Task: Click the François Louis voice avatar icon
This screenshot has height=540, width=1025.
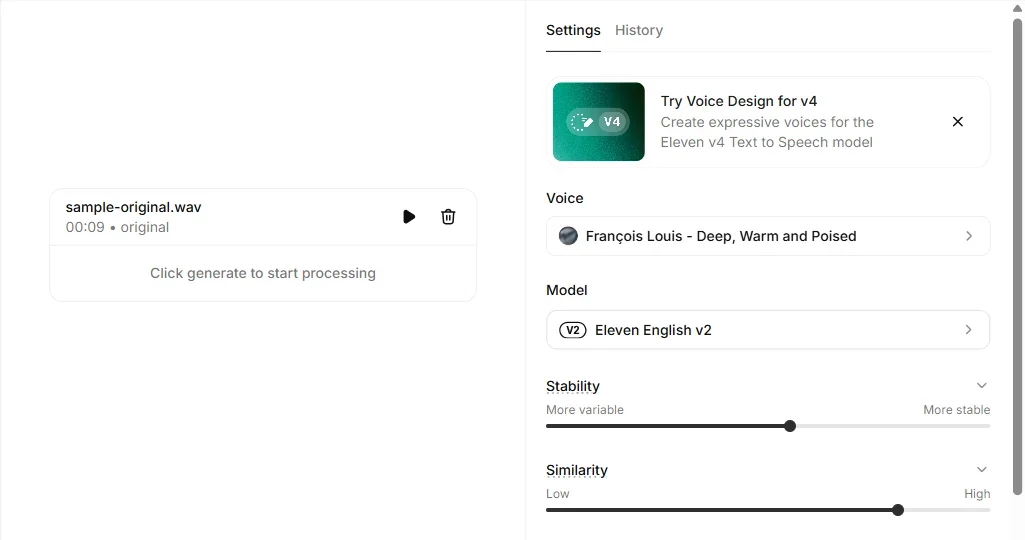Action: click(568, 236)
